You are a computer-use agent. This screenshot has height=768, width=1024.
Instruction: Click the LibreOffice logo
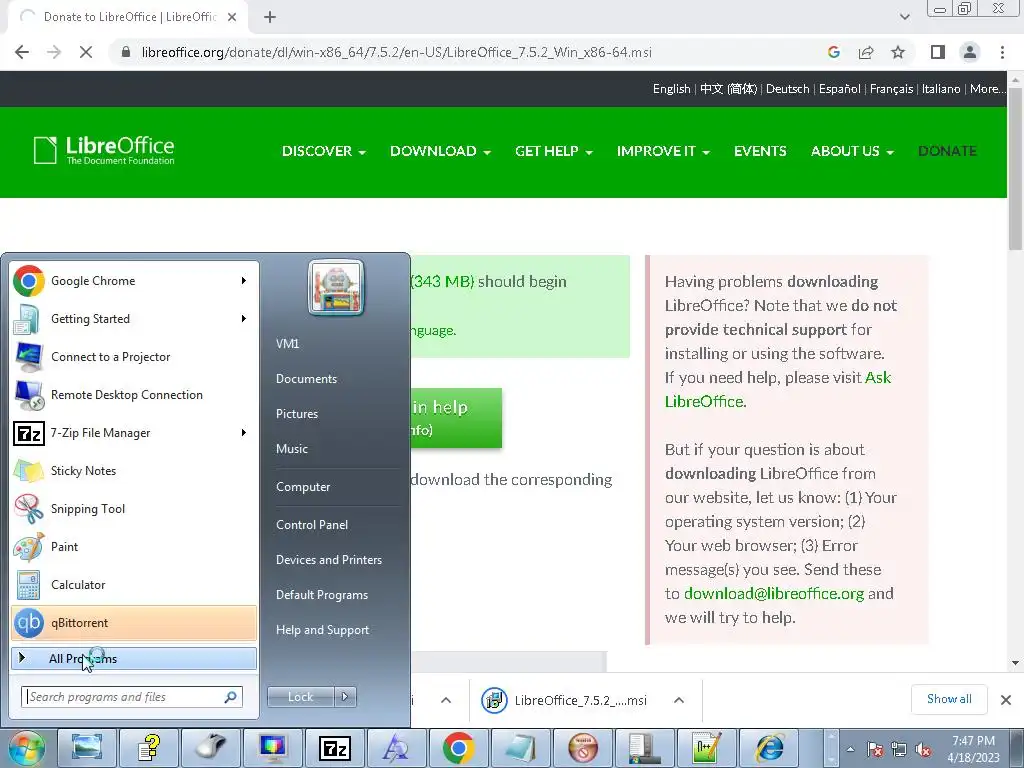coord(104,150)
